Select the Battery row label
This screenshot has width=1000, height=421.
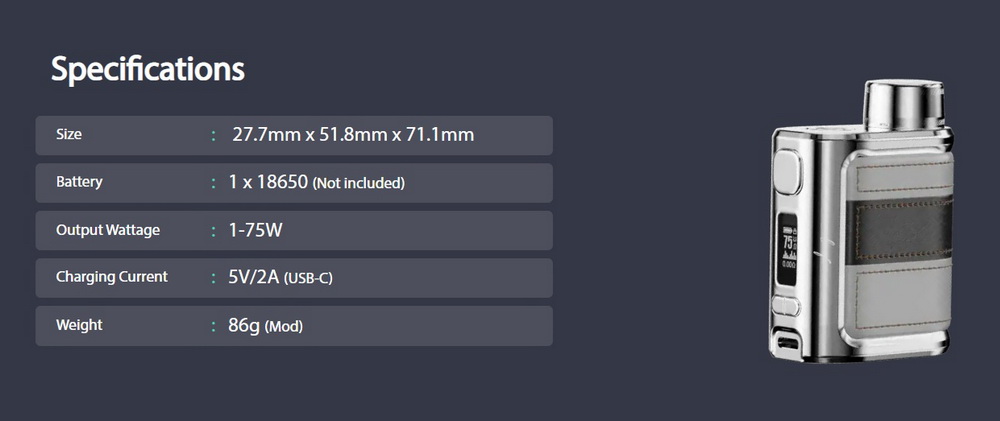coord(79,182)
